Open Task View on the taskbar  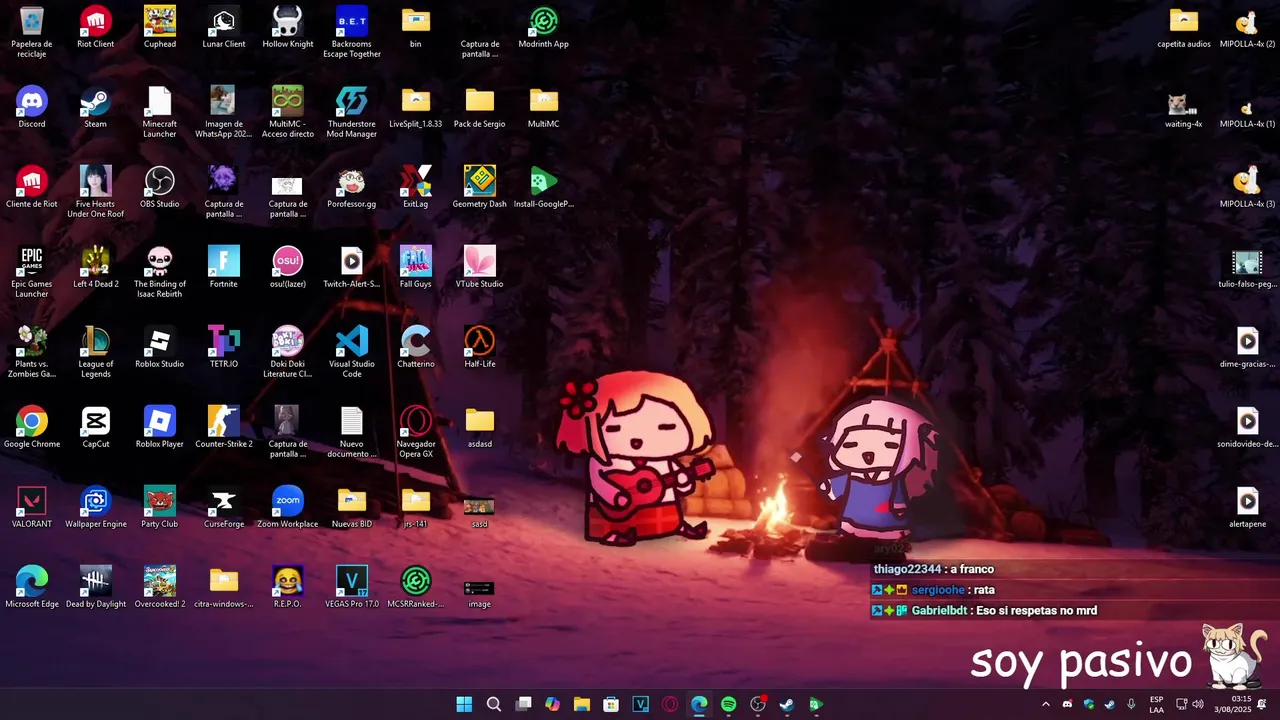pyautogui.click(x=523, y=704)
